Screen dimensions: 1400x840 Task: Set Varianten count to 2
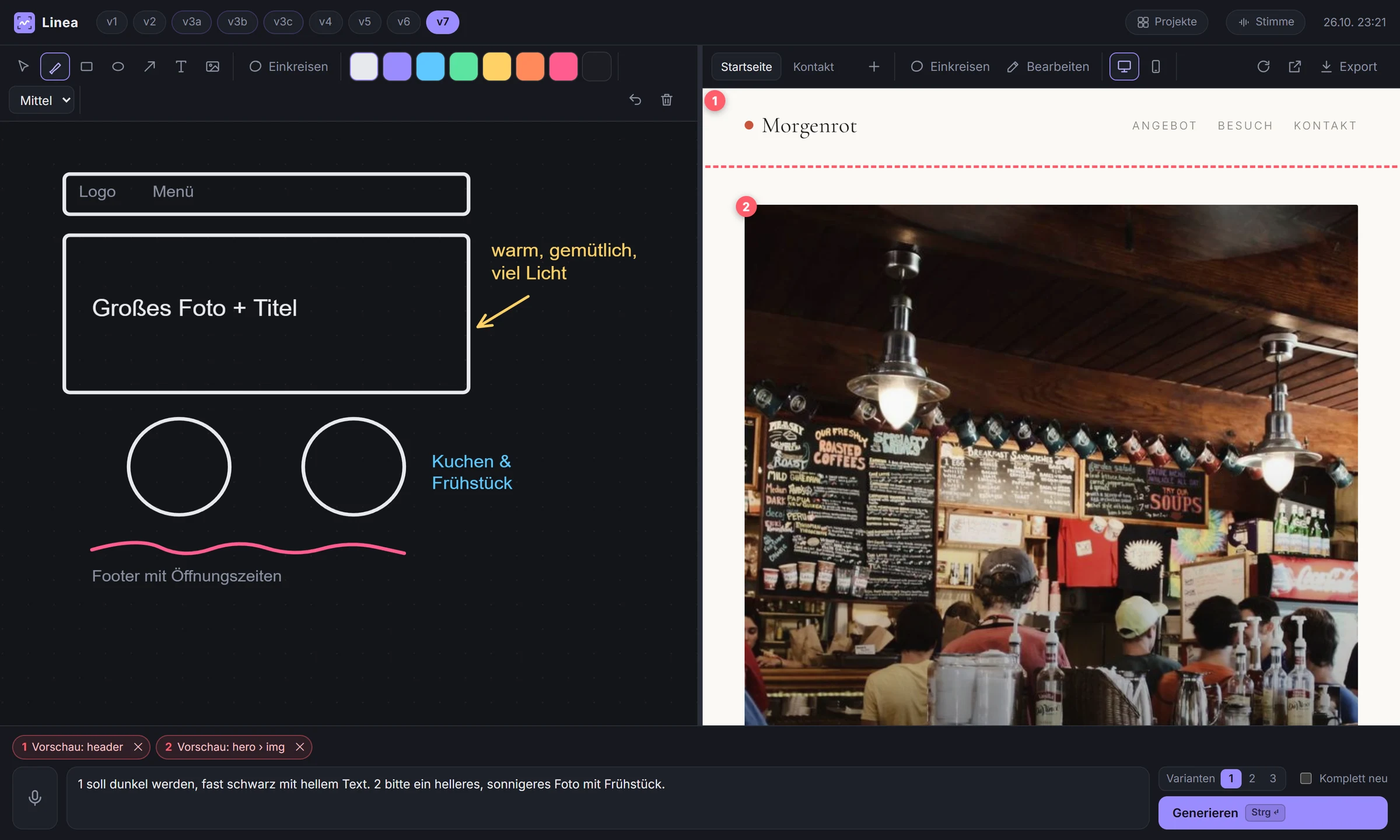click(x=1252, y=778)
